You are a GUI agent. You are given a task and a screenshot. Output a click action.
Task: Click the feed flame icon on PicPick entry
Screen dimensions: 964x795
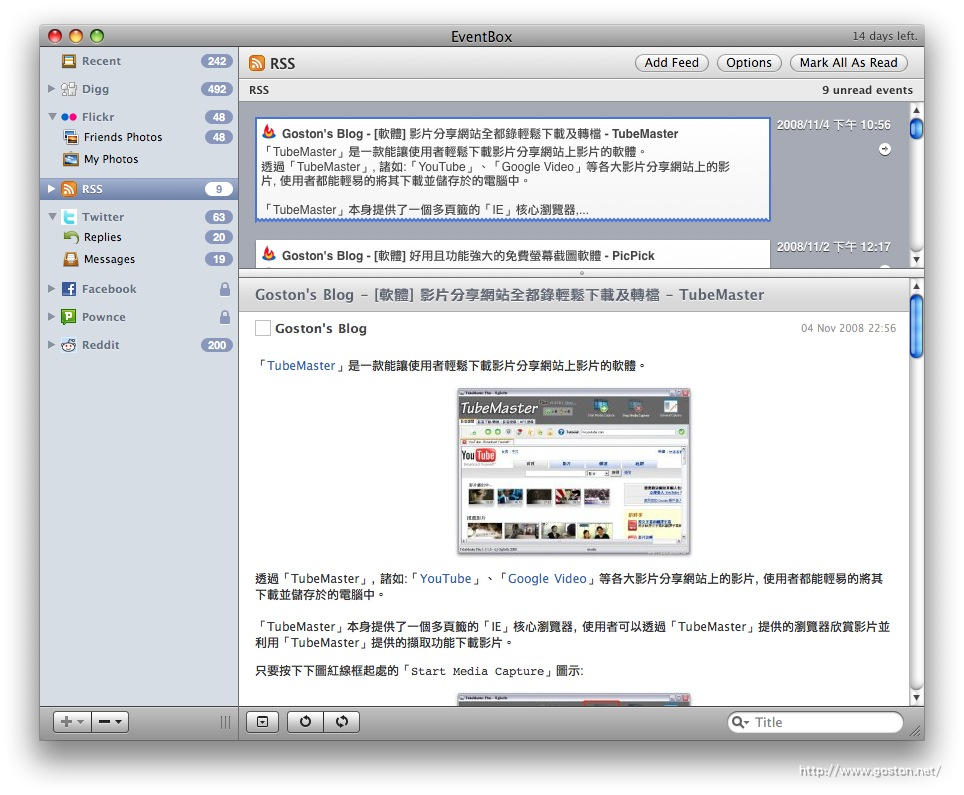click(269, 253)
